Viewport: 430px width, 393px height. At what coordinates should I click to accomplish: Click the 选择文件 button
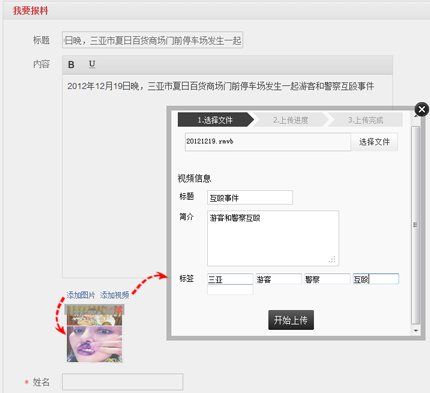374,142
